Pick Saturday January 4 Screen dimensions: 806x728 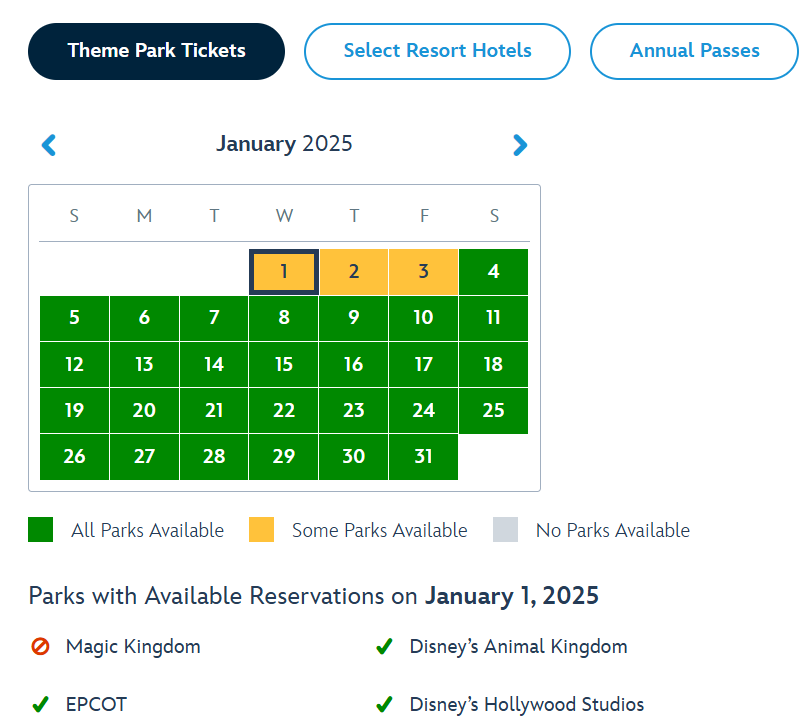(493, 272)
